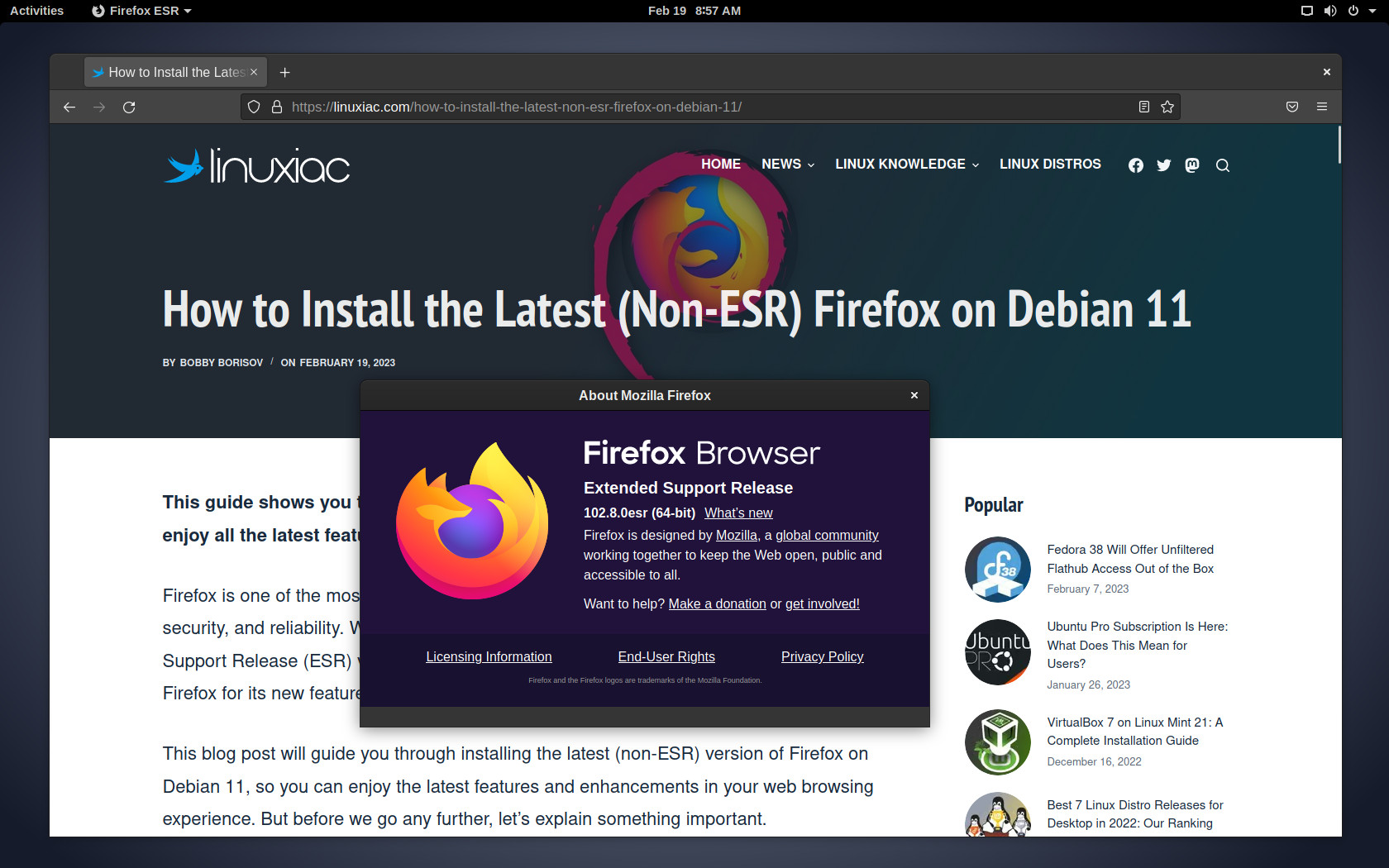Open the 'global community' link
The height and width of the screenshot is (868, 1389).
(x=827, y=535)
